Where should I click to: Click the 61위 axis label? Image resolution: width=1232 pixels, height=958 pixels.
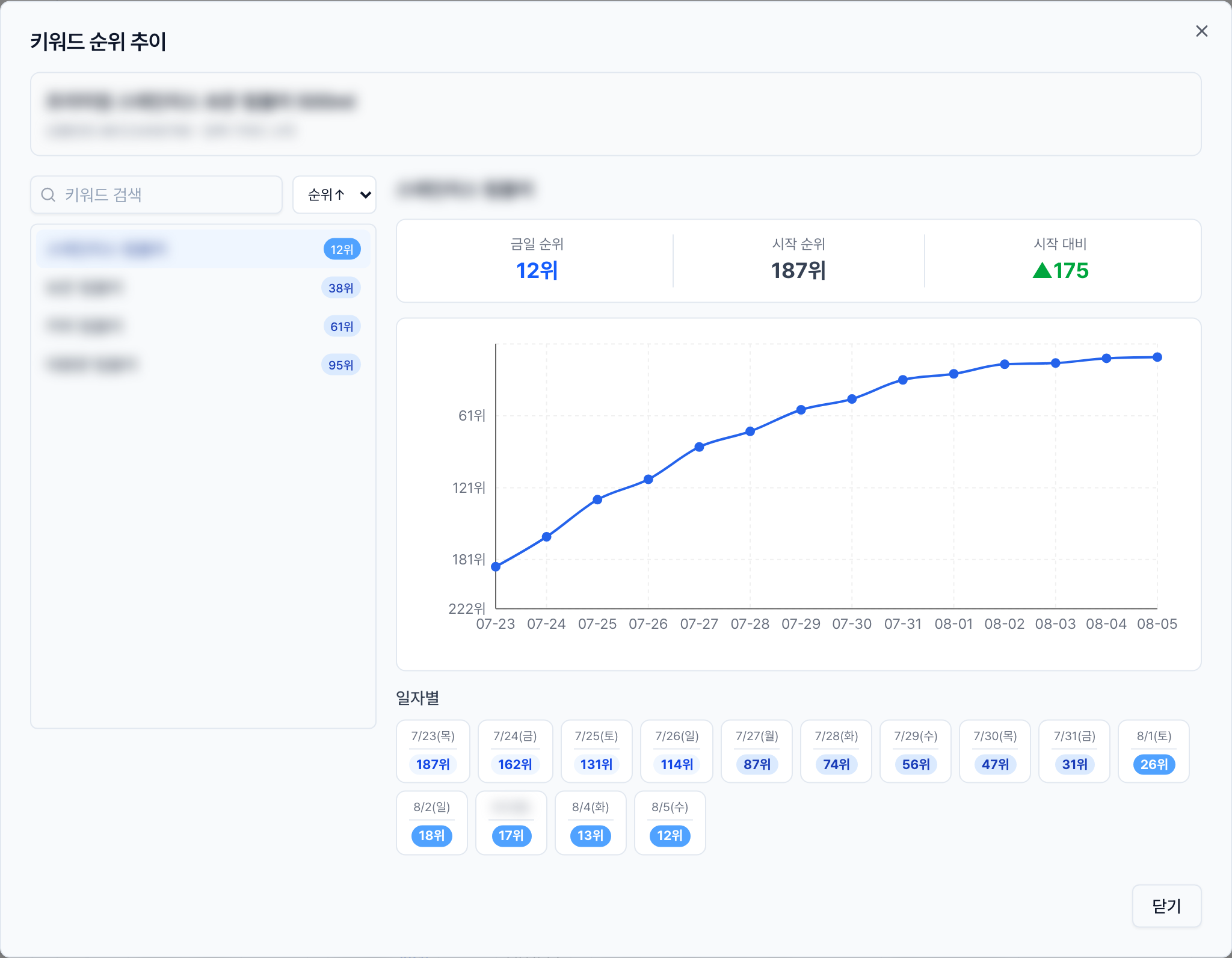click(x=472, y=416)
